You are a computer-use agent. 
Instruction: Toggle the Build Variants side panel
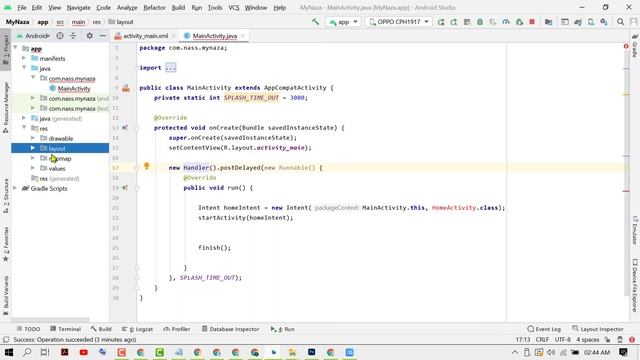pos(6,295)
